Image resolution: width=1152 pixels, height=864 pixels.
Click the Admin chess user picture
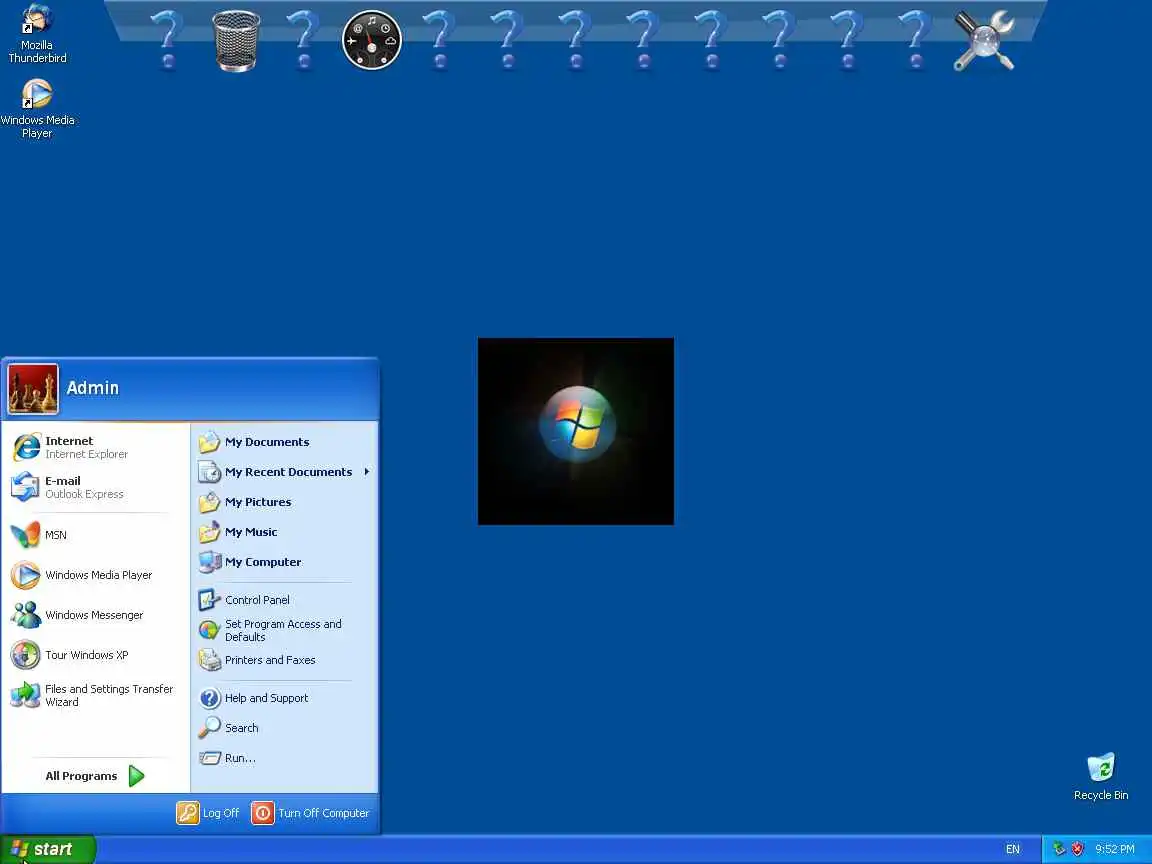pyautogui.click(x=33, y=389)
